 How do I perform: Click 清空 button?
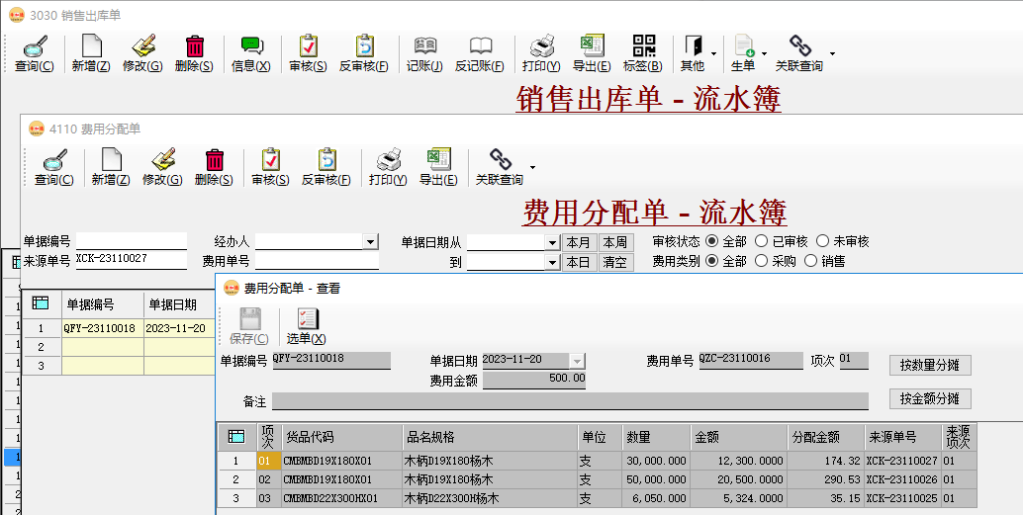(x=616, y=263)
